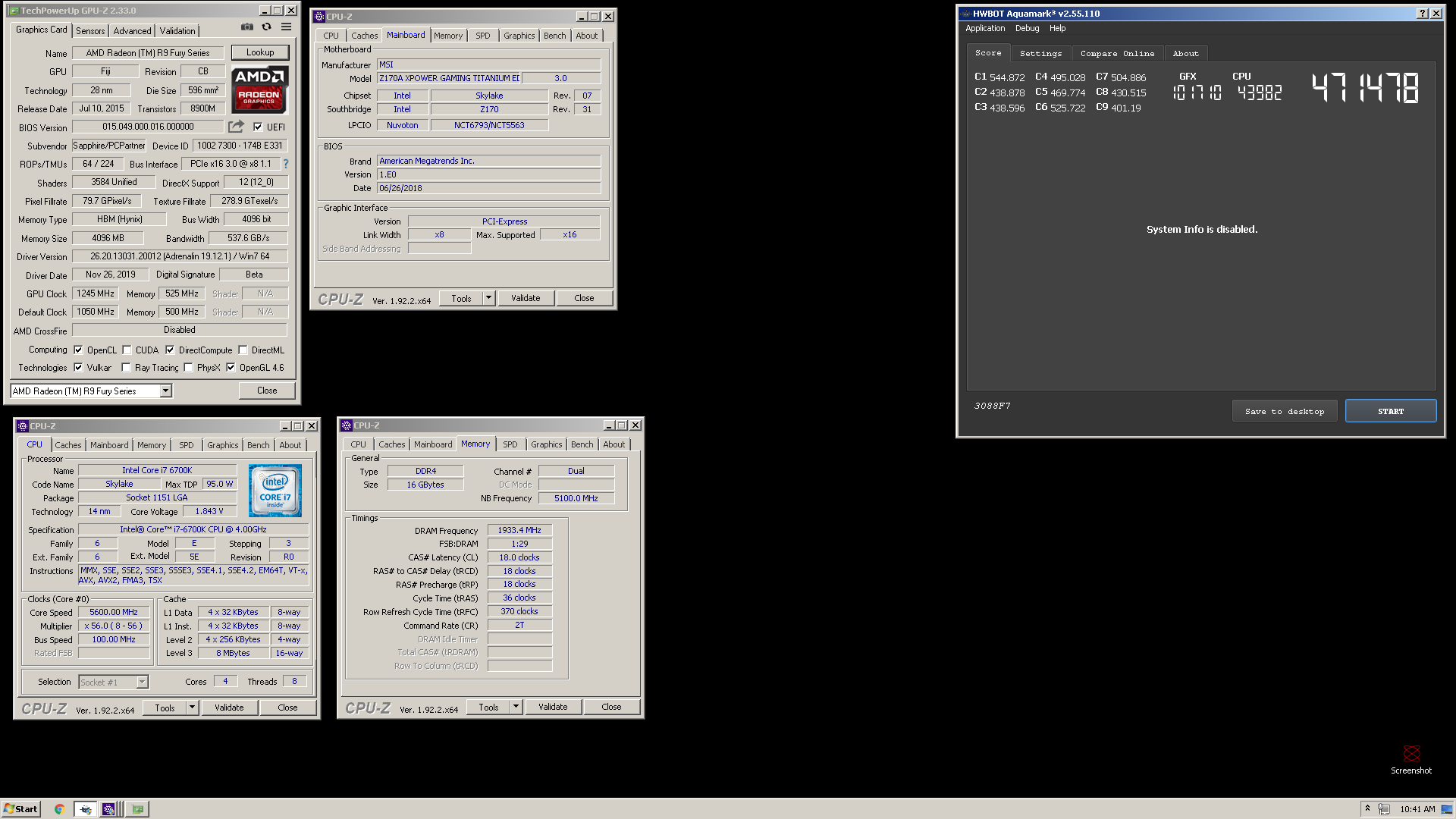1456x819 pixels.
Task: Click Validate in the Mainboard CPU-Z window
Action: [x=526, y=298]
